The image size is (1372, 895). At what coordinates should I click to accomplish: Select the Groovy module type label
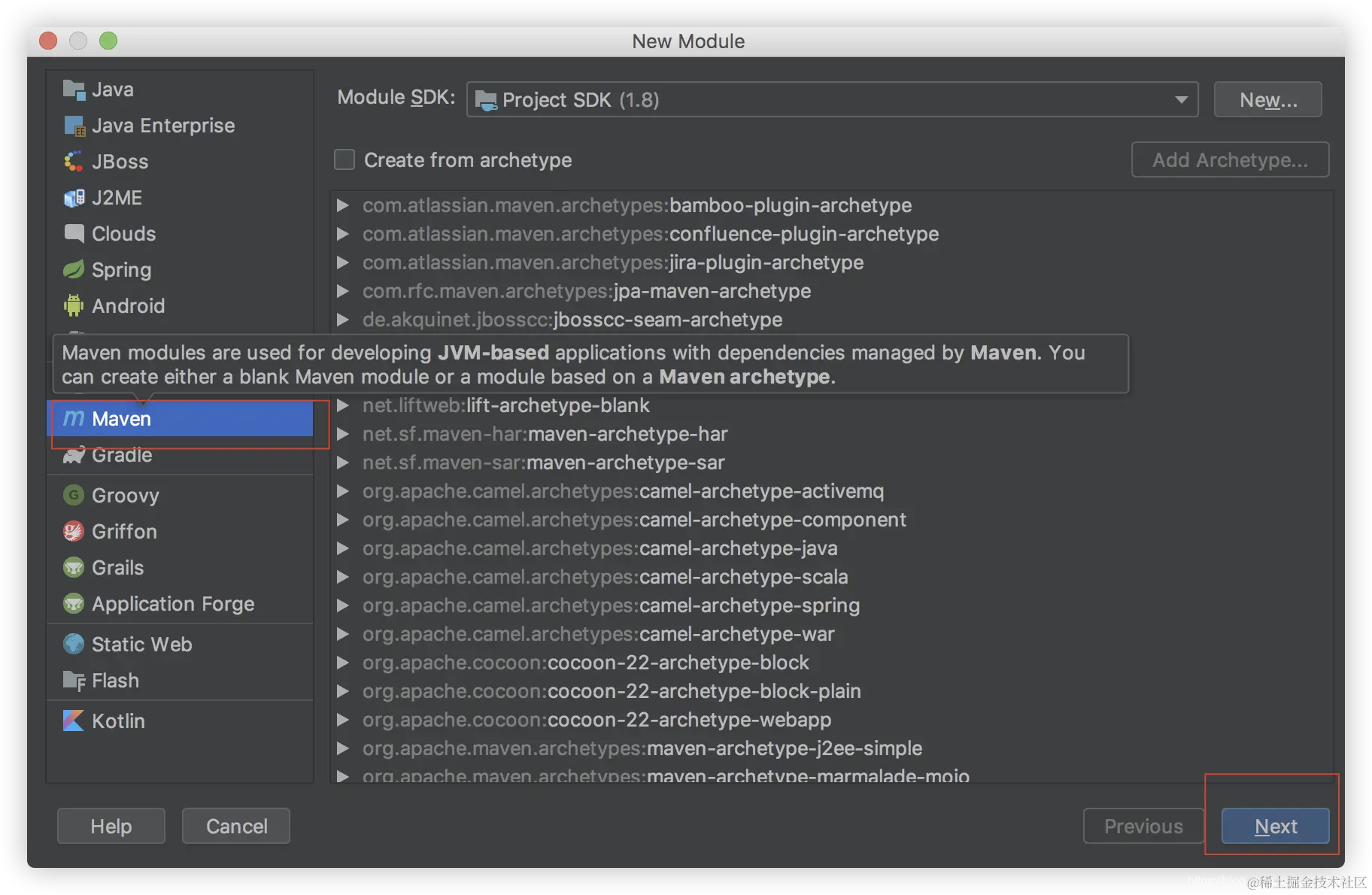coord(126,496)
